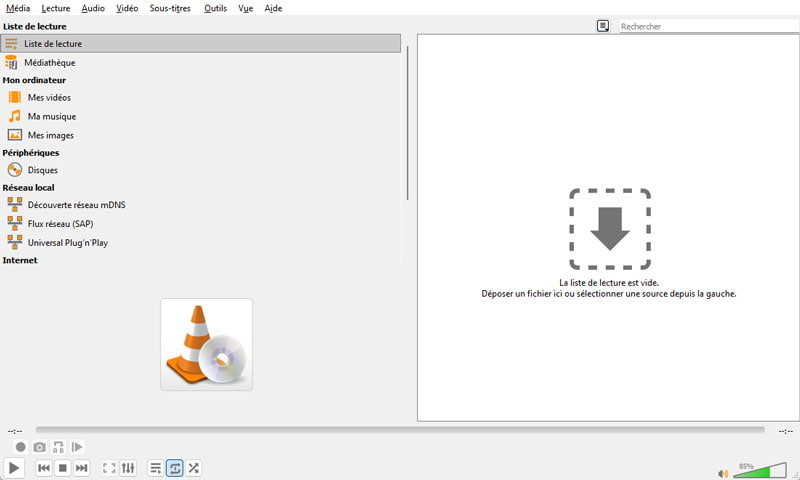Start playback with Play button

click(14, 468)
